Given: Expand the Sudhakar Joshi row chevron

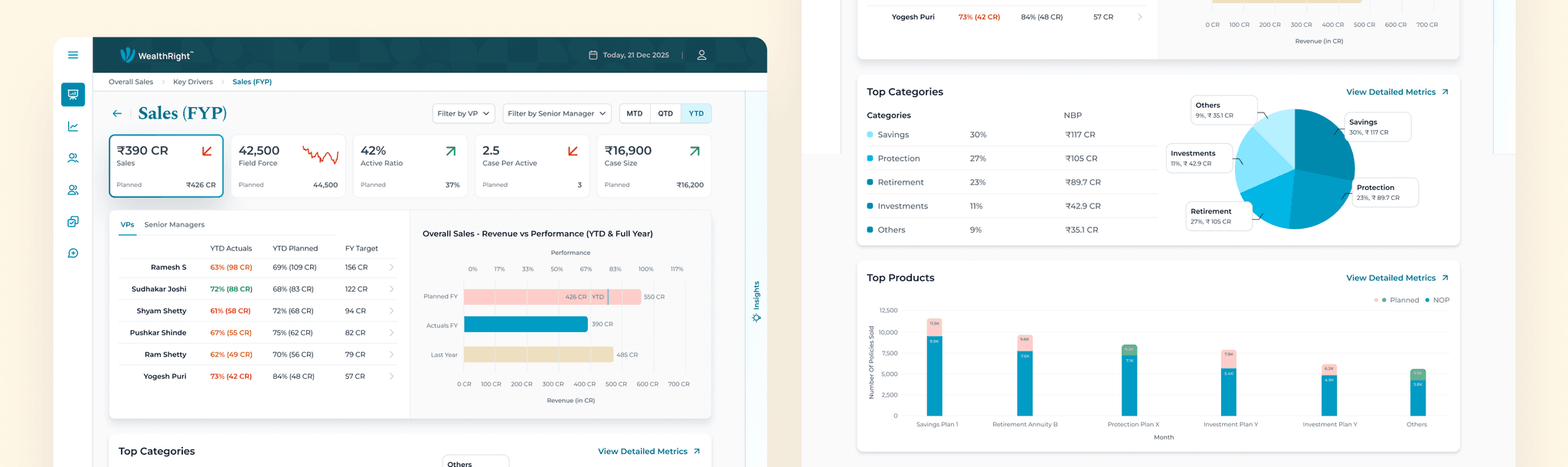Looking at the screenshot, I should (391, 289).
